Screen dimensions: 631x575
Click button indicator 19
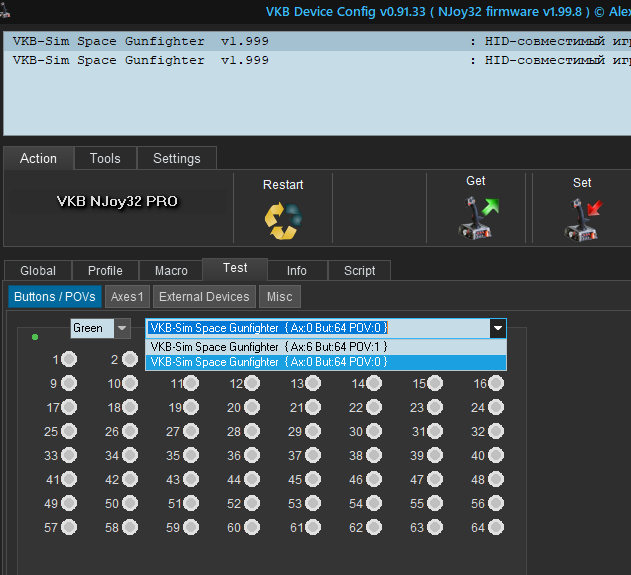point(191,407)
